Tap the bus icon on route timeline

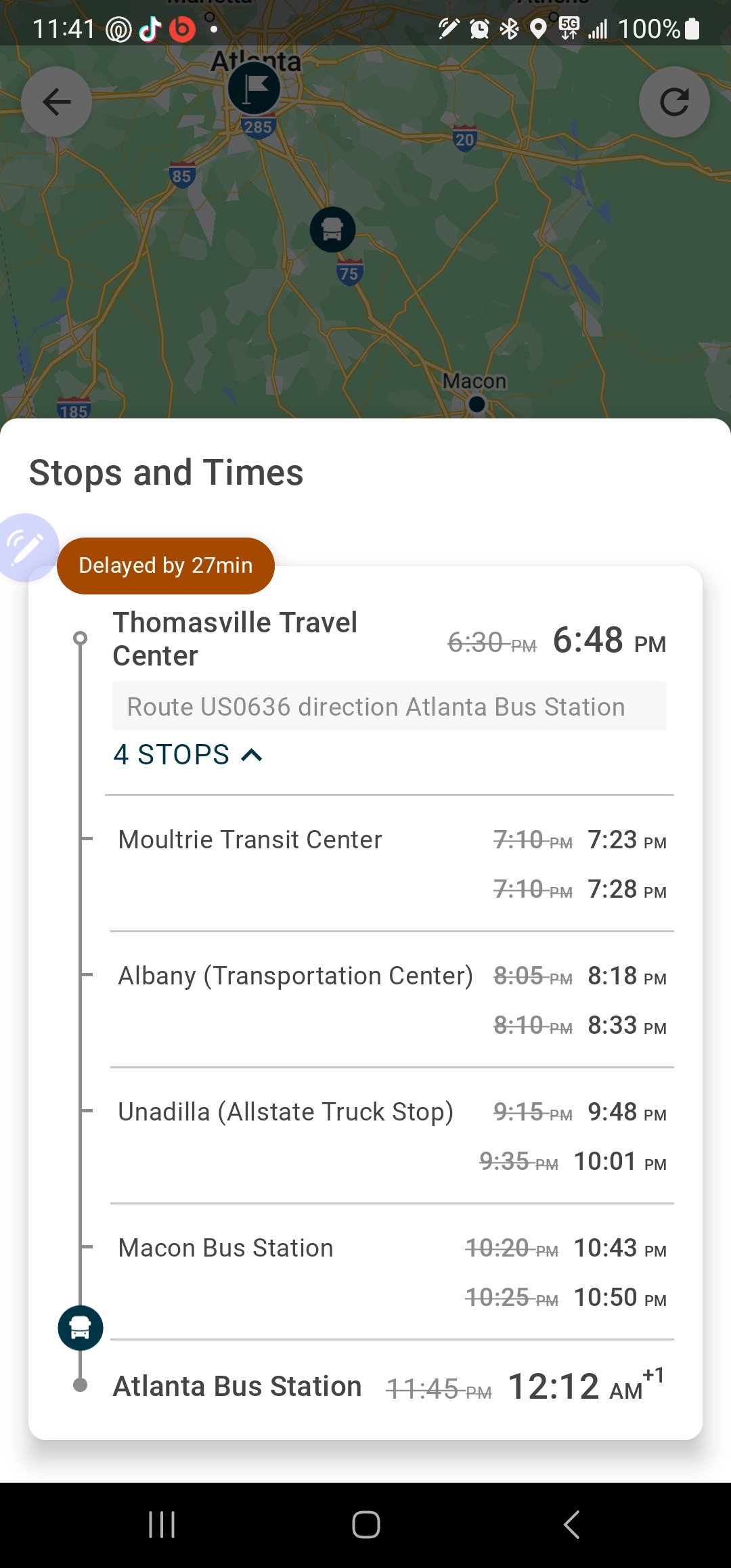(x=81, y=1328)
